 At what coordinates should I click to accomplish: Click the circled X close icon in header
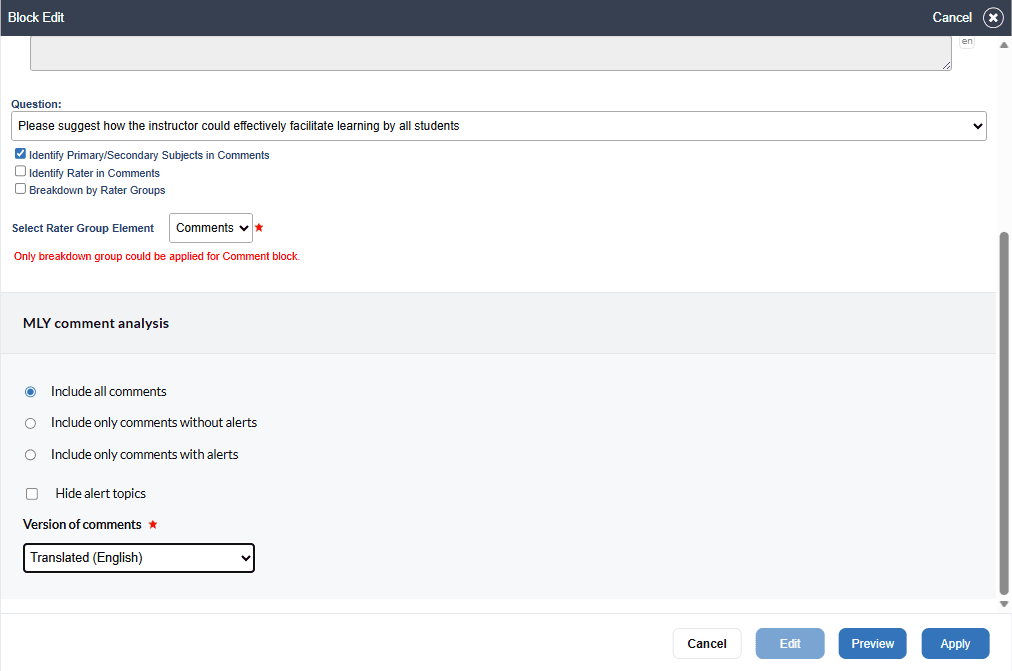tap(992, 18)
